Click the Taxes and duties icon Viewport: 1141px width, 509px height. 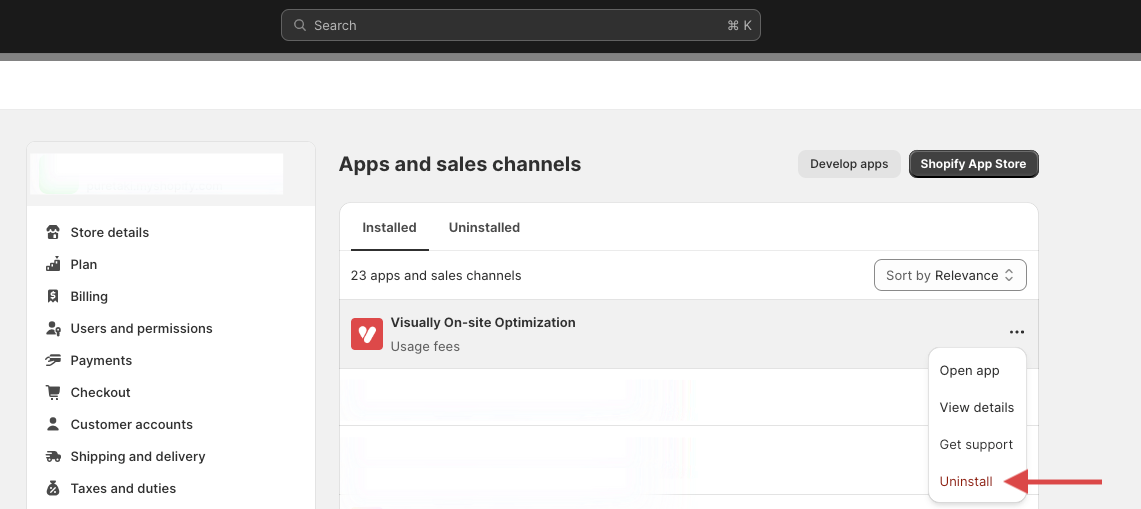point(52,489)
